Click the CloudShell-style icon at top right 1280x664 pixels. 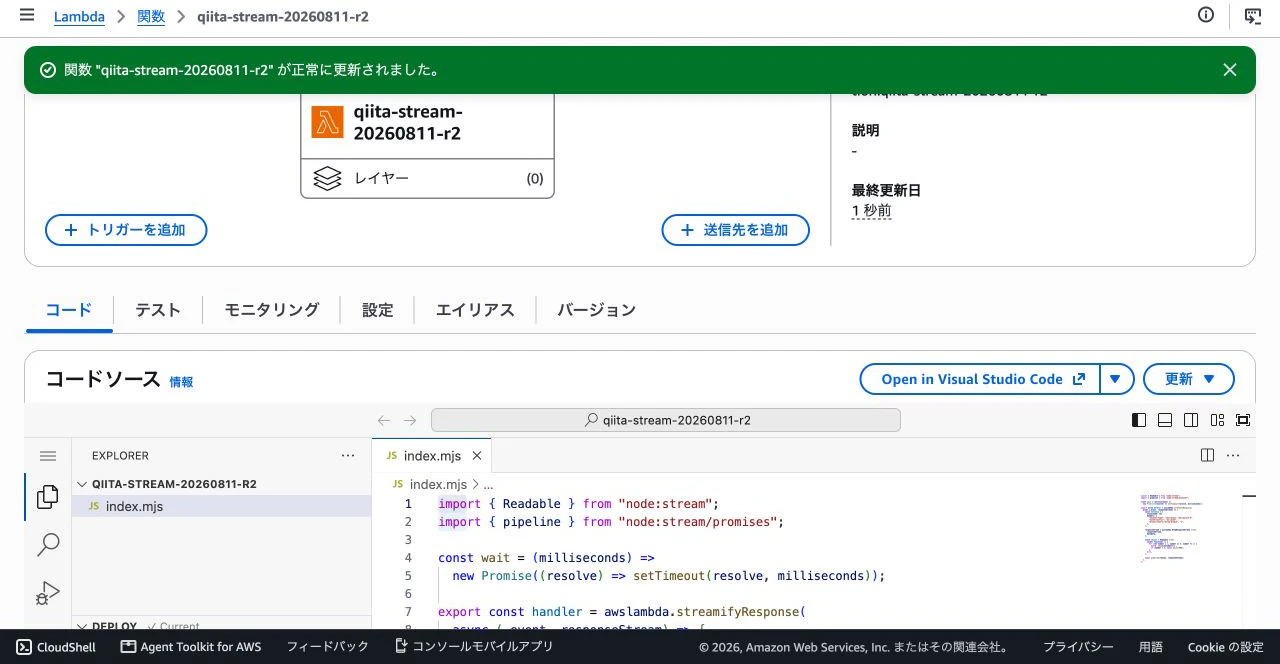1252,15
